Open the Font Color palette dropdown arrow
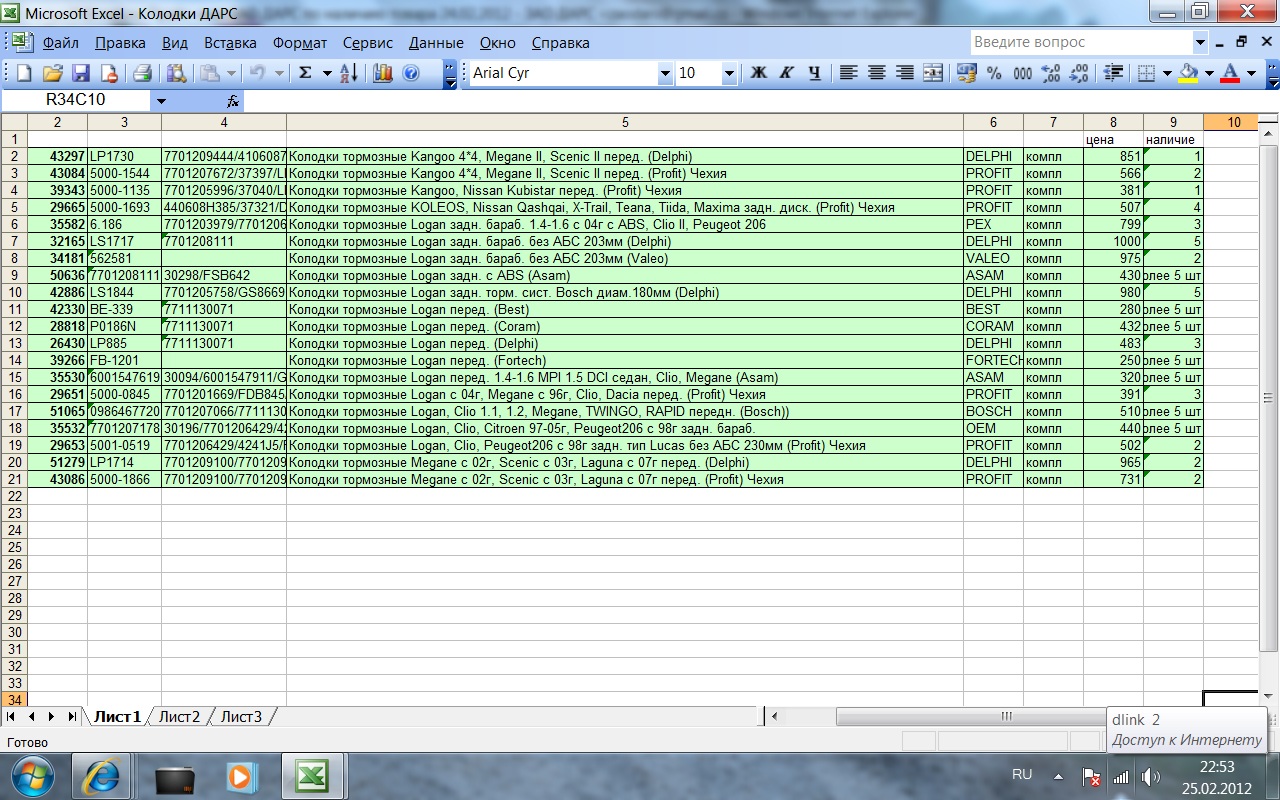Screen dimensions: 1280x800 point(1251,73)
